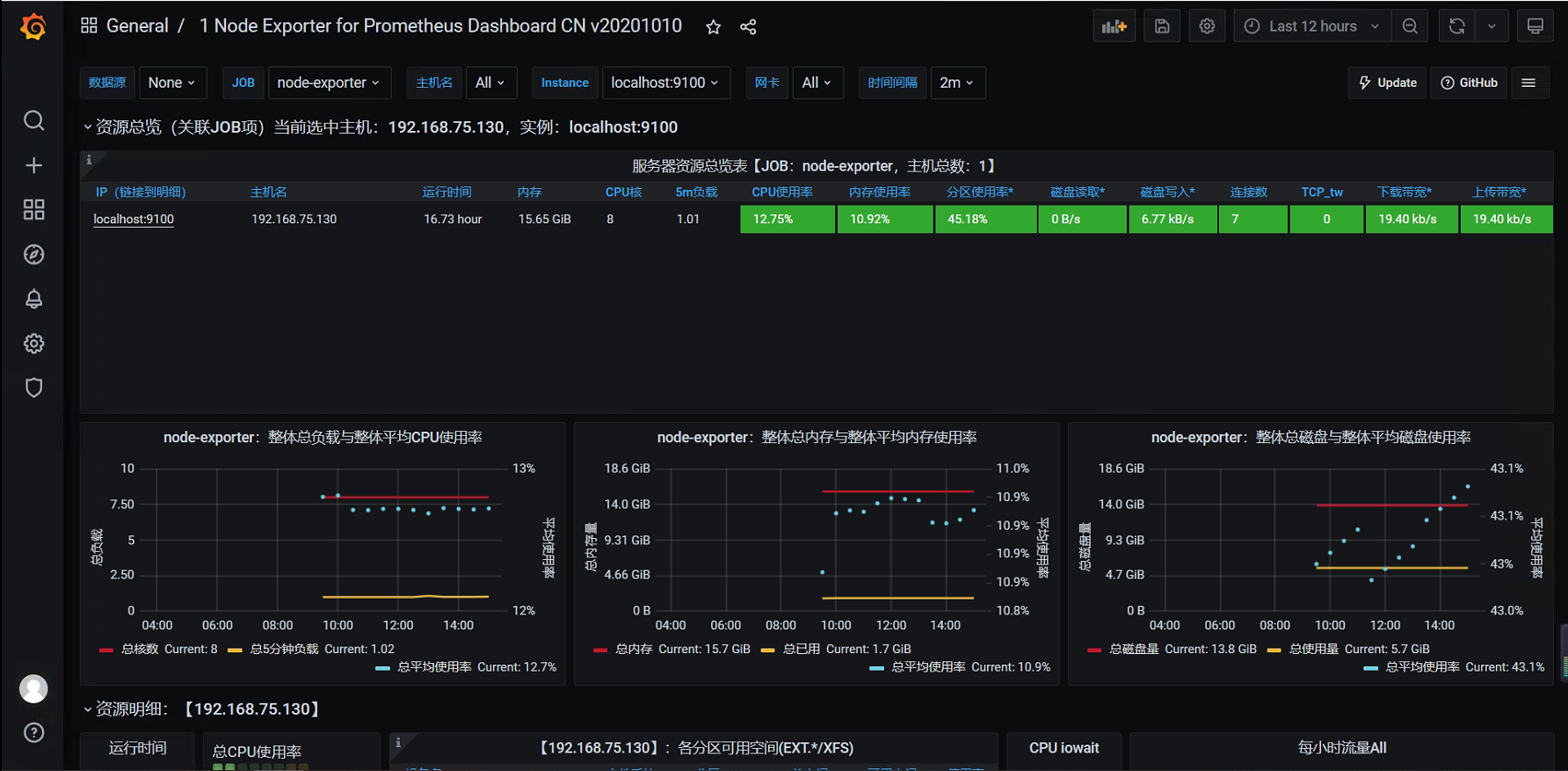The width and height of the screenshot is (1568, 771).
Task: Open Alerting bell icon in sidebar
Action: pyautogui.click(x=33, y=299)
